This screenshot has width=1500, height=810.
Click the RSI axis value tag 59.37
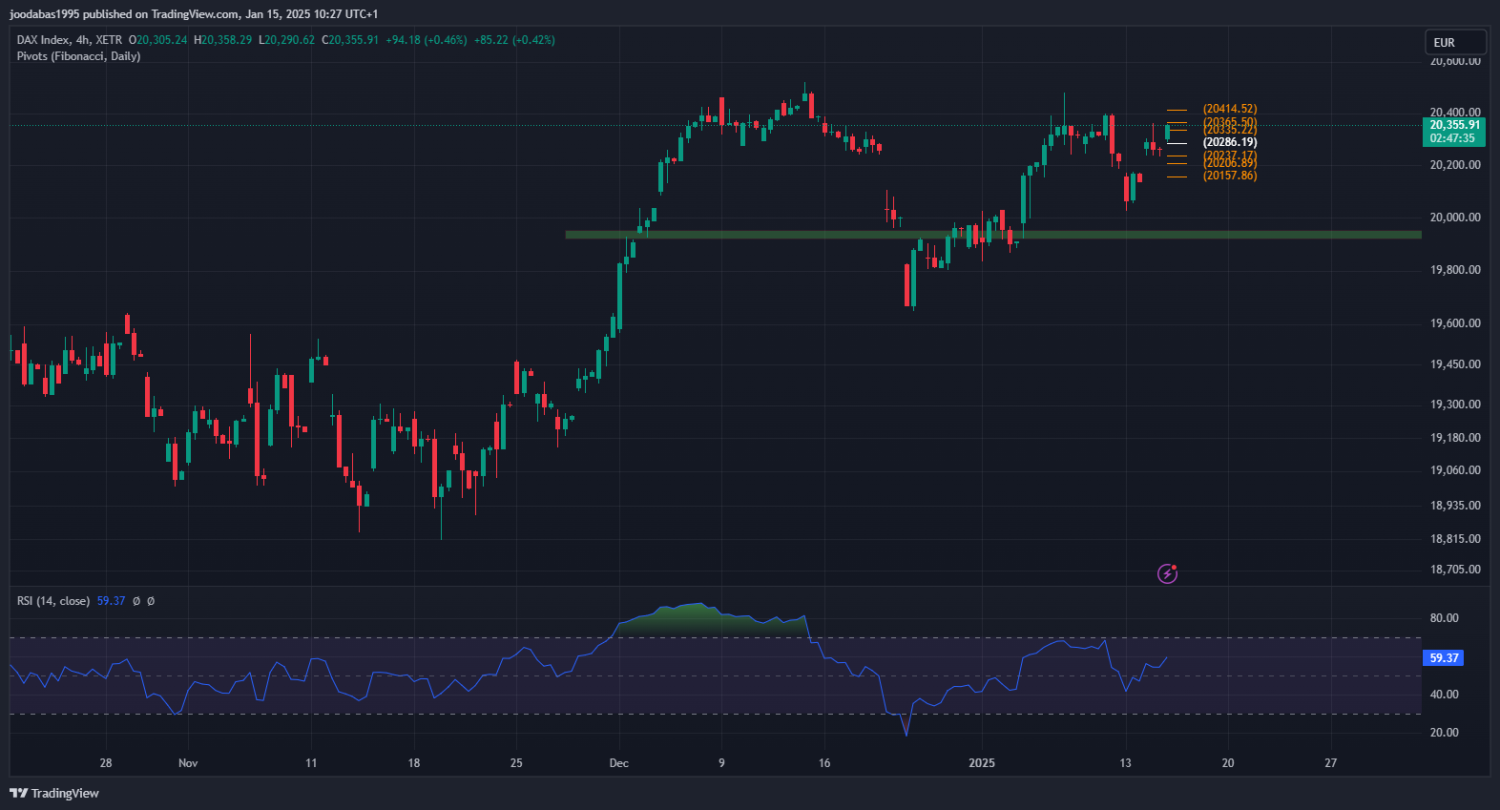(x=1441, y=658)
